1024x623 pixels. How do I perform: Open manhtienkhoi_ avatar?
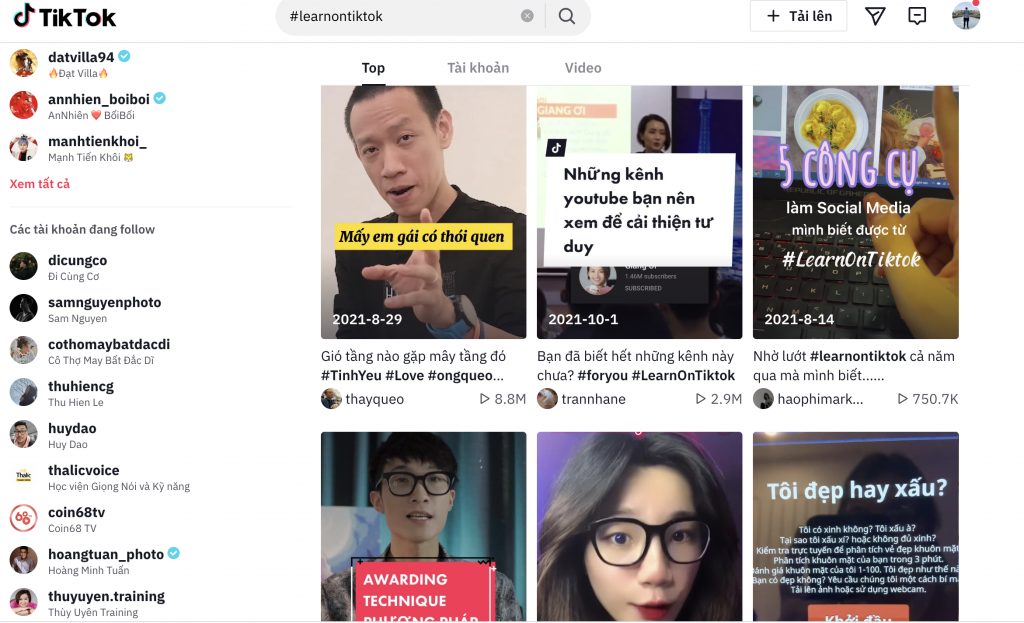(24, 148)
